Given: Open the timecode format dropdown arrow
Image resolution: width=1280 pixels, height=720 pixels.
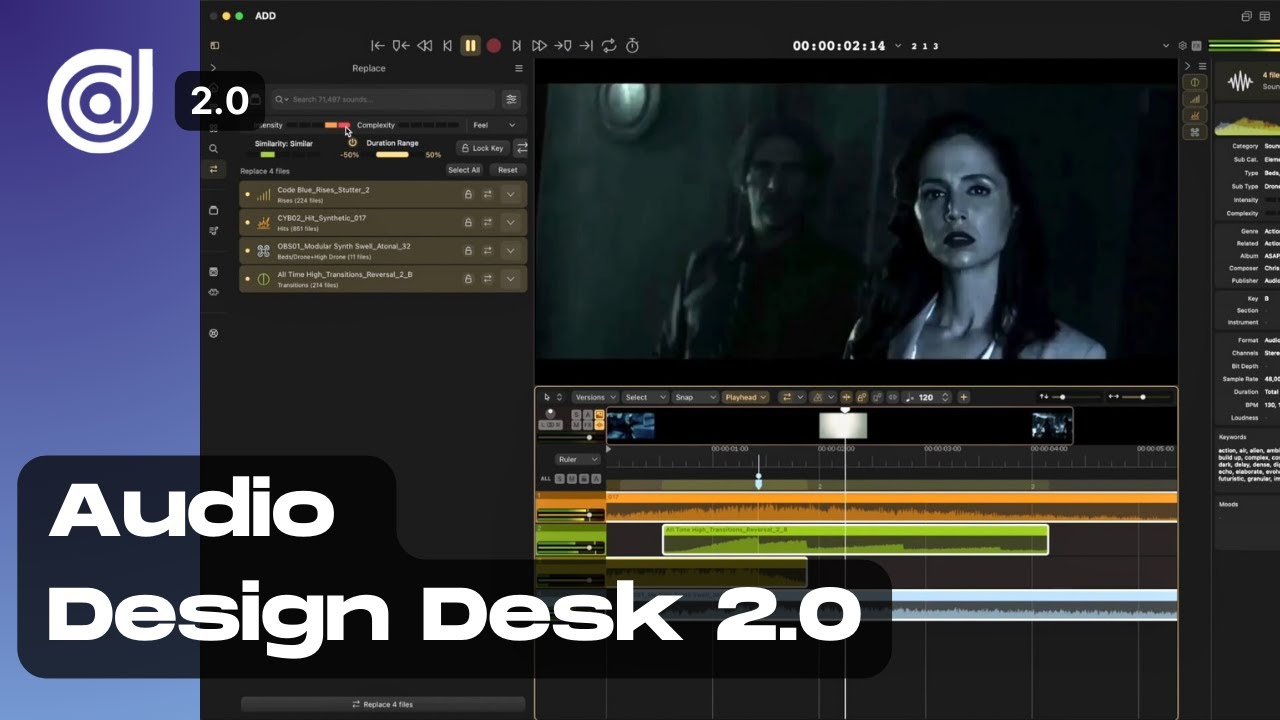Looking at the screenshot, I should click(897, 46).
